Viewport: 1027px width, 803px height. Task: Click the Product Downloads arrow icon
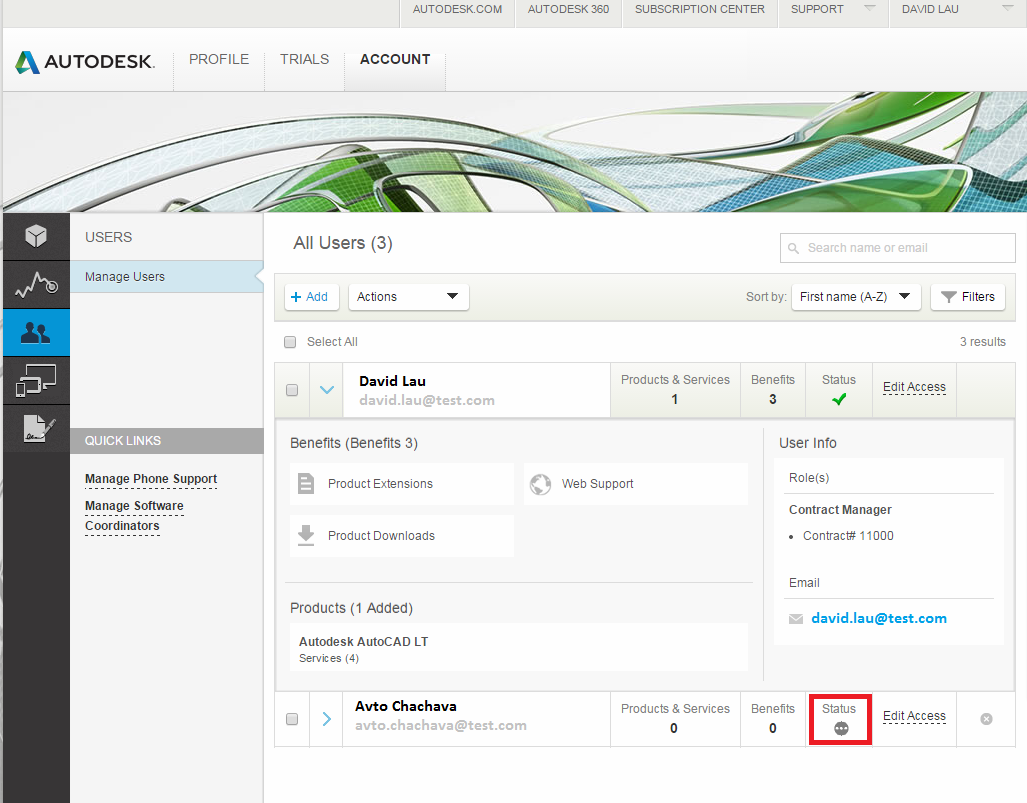(x=306, y=535)
